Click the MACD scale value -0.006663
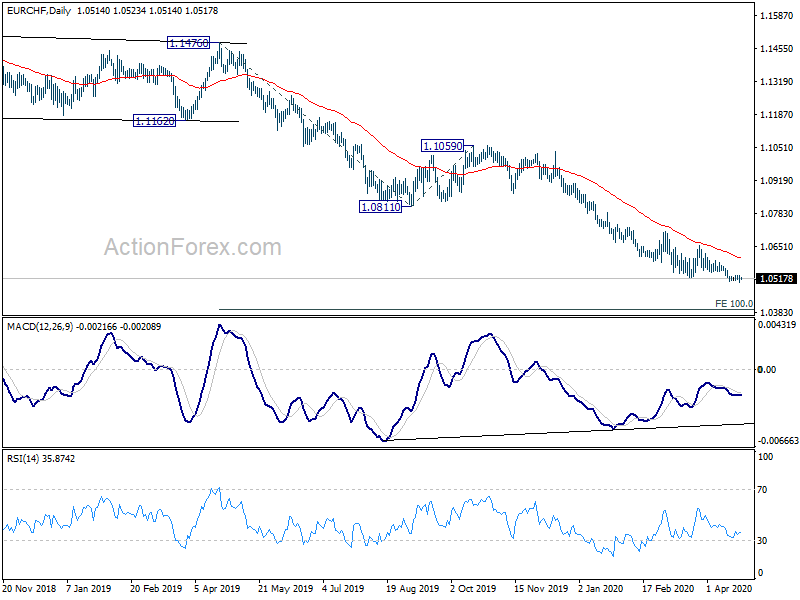 pyautogui.click(x=778, y=441)
